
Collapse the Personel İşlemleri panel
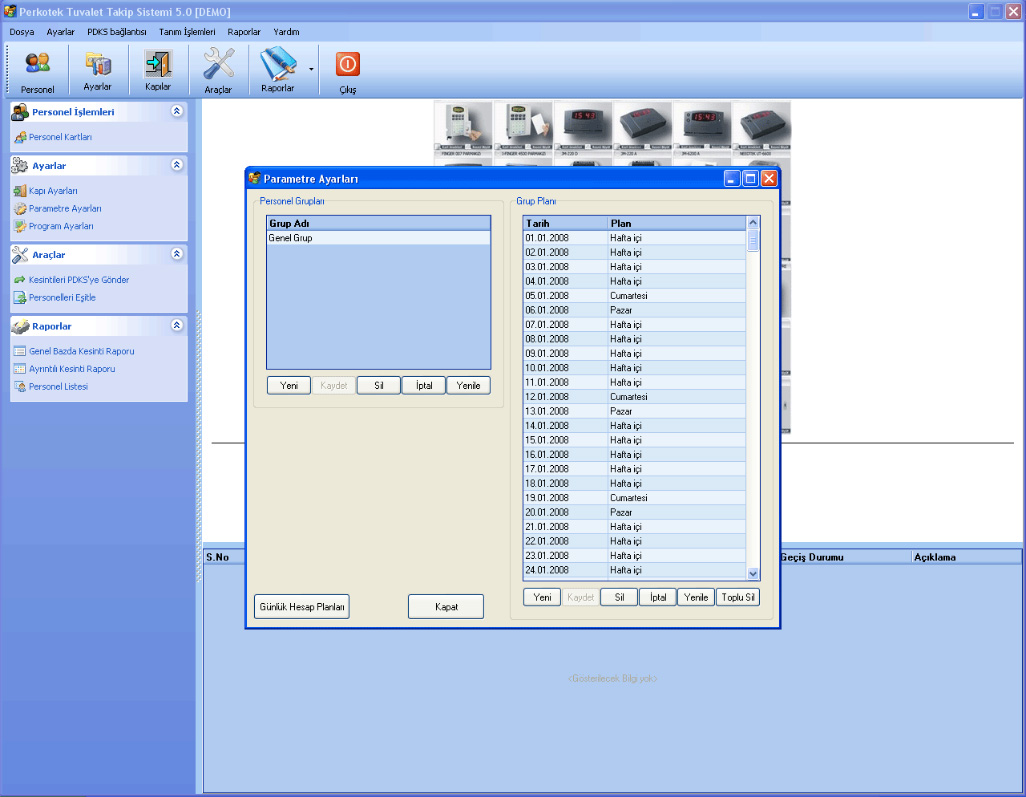click(x=177, y=112)
